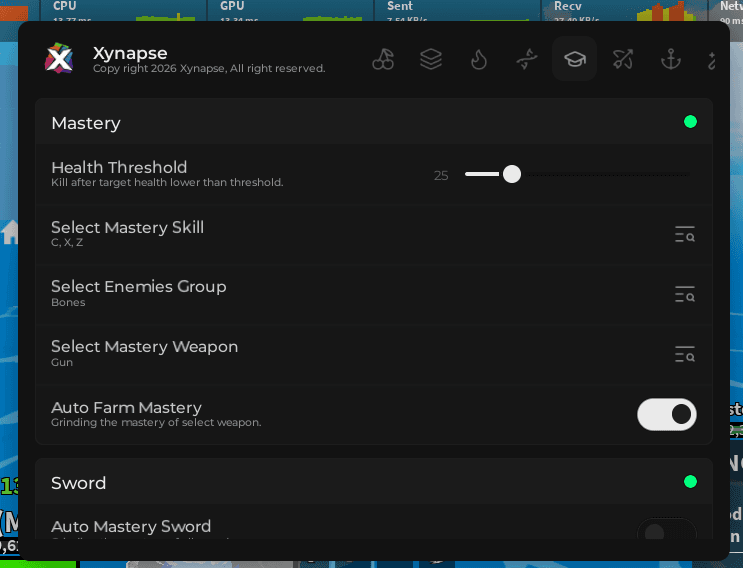Open Select Mastery Weapon list picker

point(685,354)
